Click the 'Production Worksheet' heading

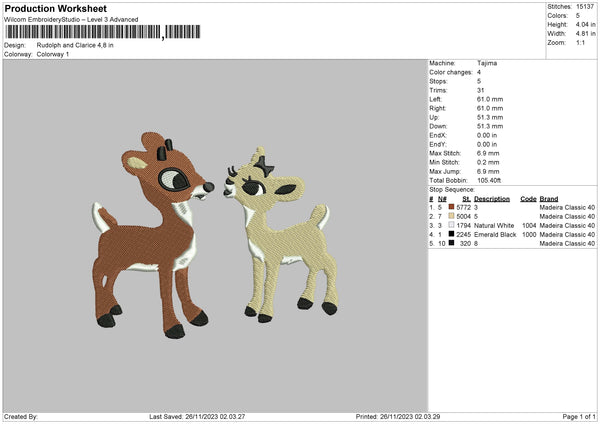pyautogui.click(x=55, y=8)
